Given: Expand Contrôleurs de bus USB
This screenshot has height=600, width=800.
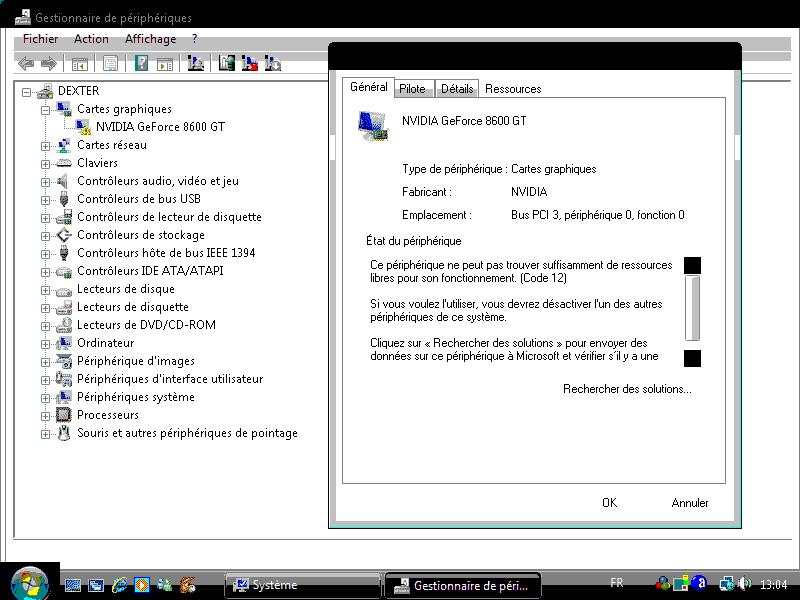Looking at the screenshot, I should coord(45,201).
